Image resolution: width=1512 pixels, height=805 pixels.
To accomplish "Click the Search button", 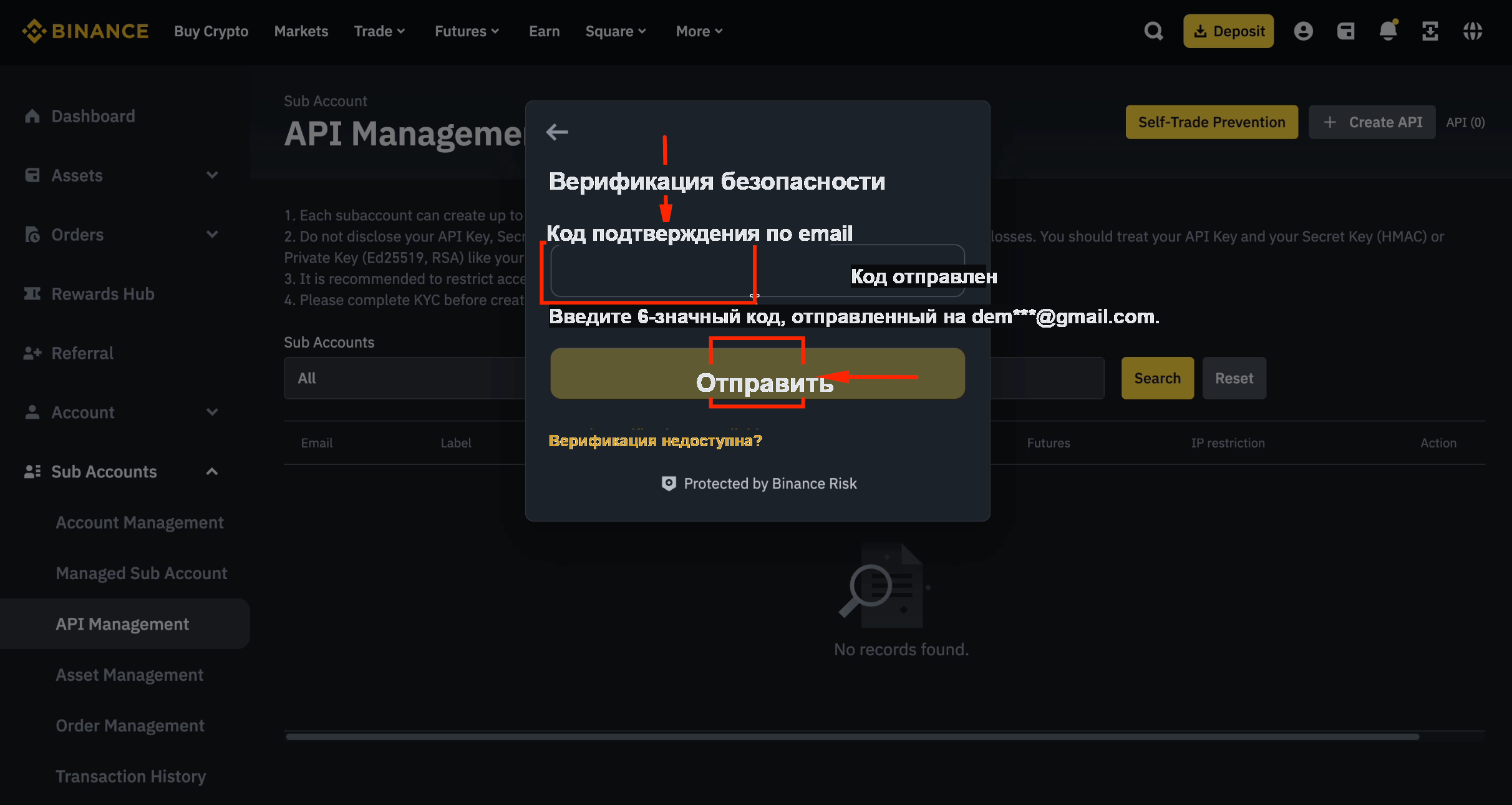I will click(1157, 378).
